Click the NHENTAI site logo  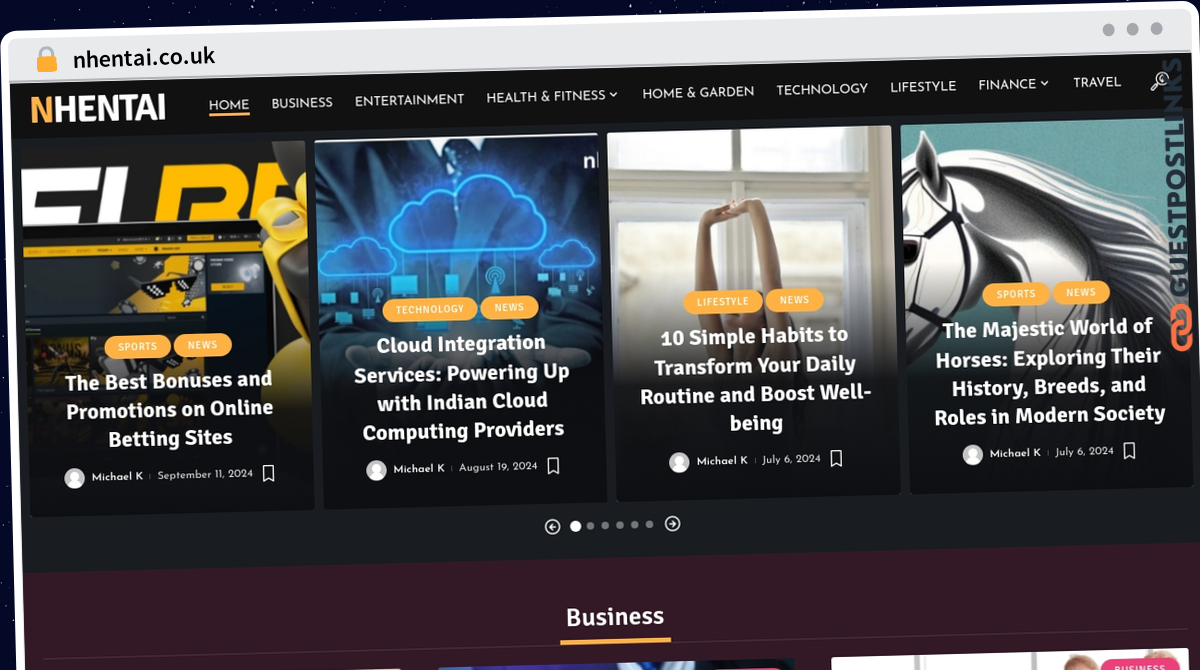(98, 108)
